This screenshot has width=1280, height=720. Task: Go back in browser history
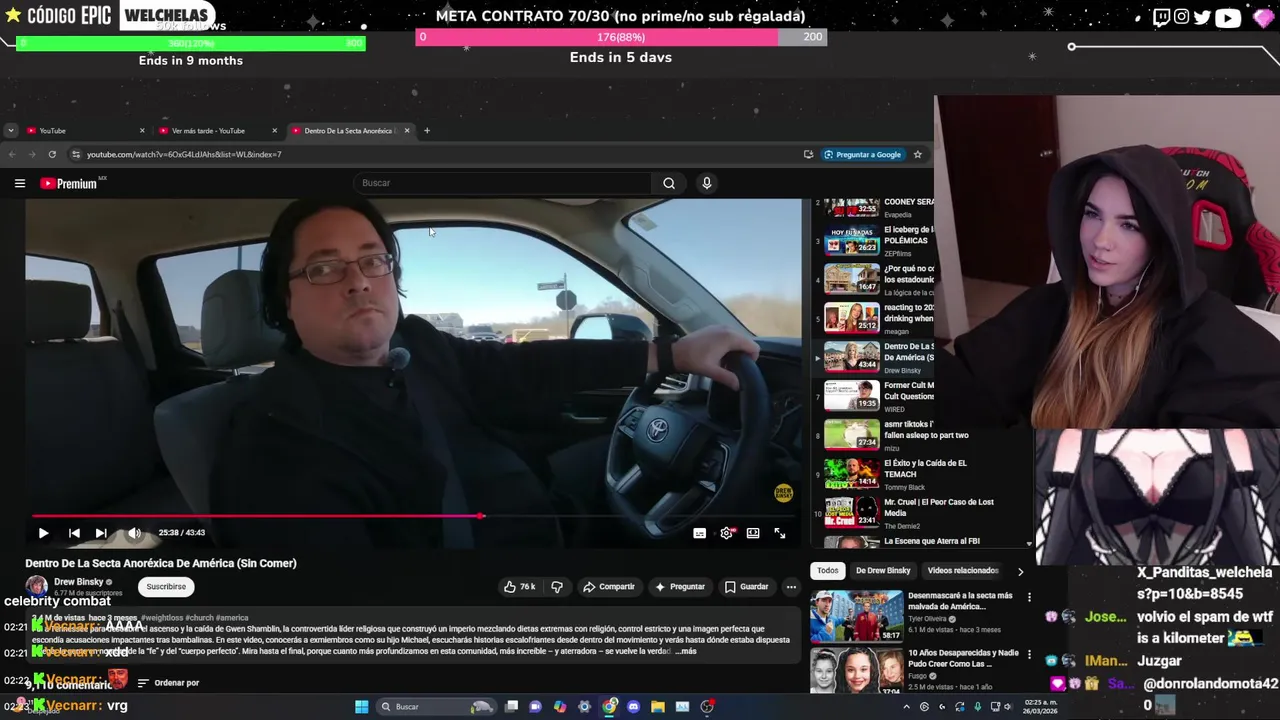(x=12, y=154)
